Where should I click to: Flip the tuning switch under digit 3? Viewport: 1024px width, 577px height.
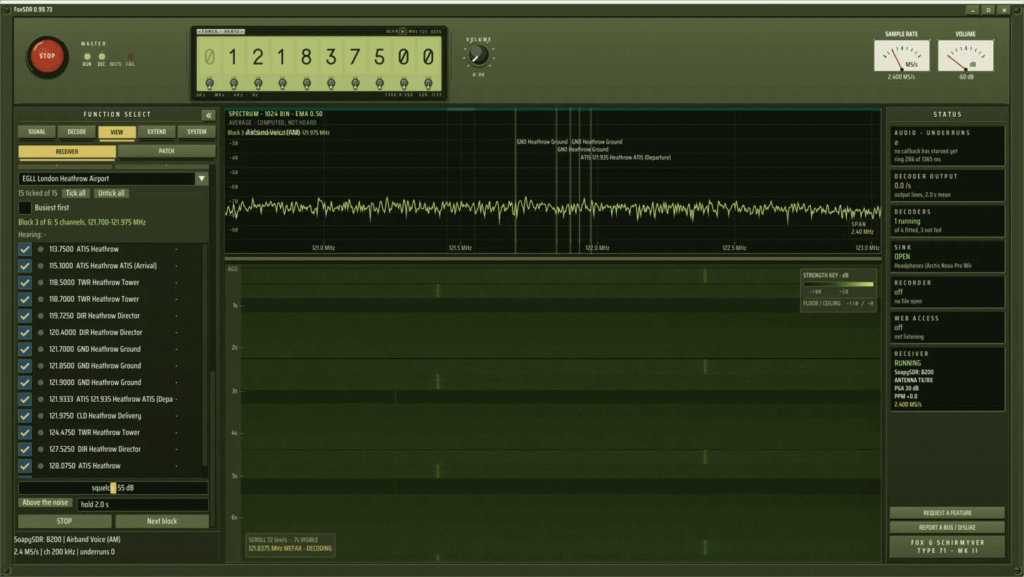click(x=331, y=84)
